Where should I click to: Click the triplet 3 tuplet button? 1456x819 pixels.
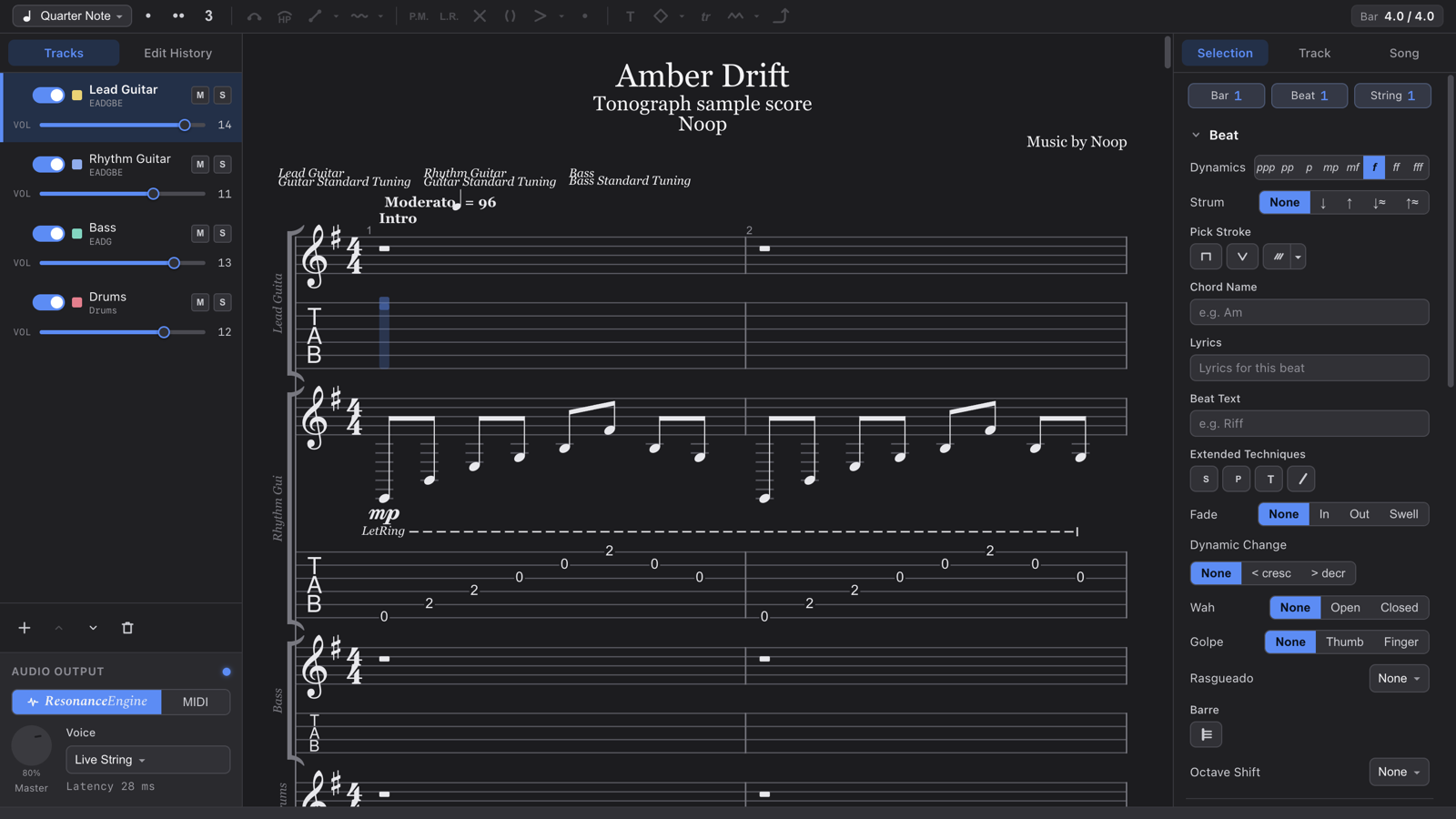click(x=208, y=16)
